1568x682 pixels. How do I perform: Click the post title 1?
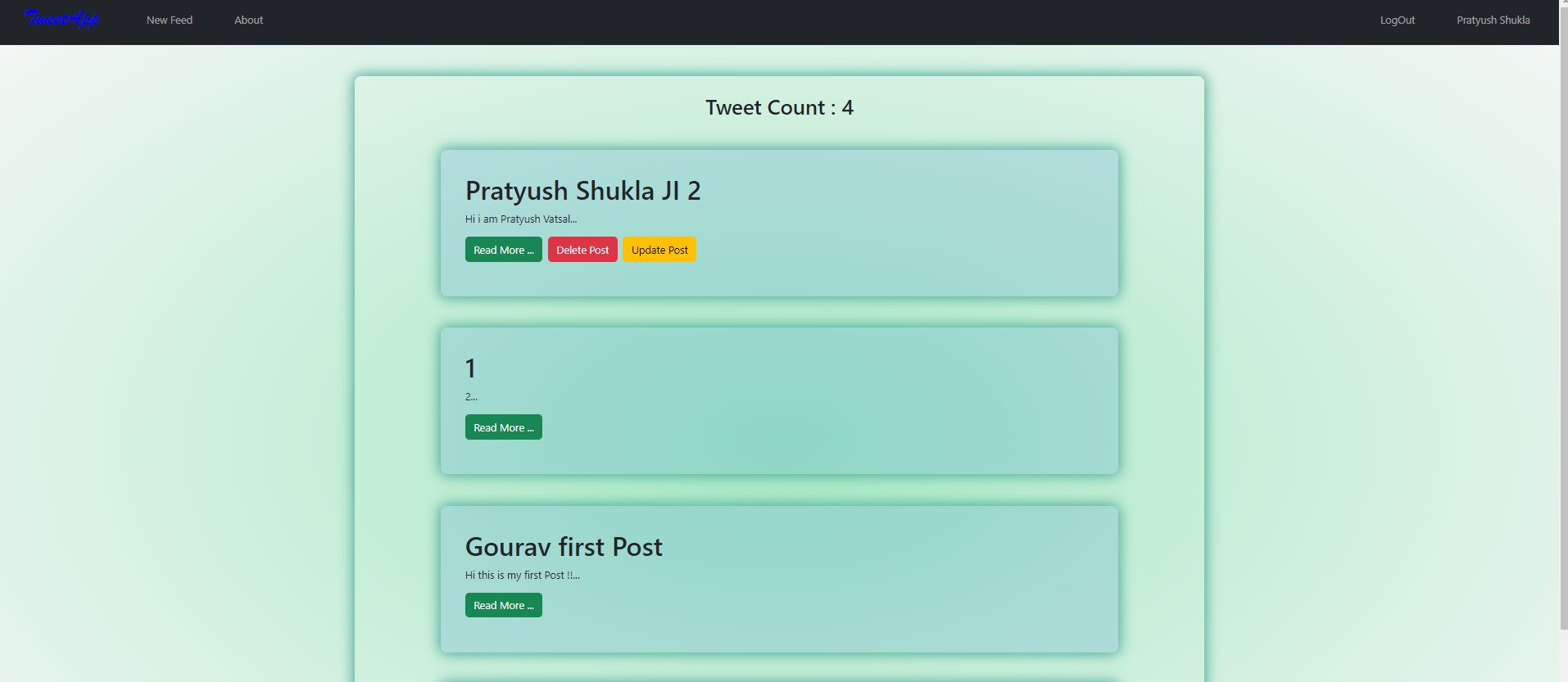click(470, 368)
